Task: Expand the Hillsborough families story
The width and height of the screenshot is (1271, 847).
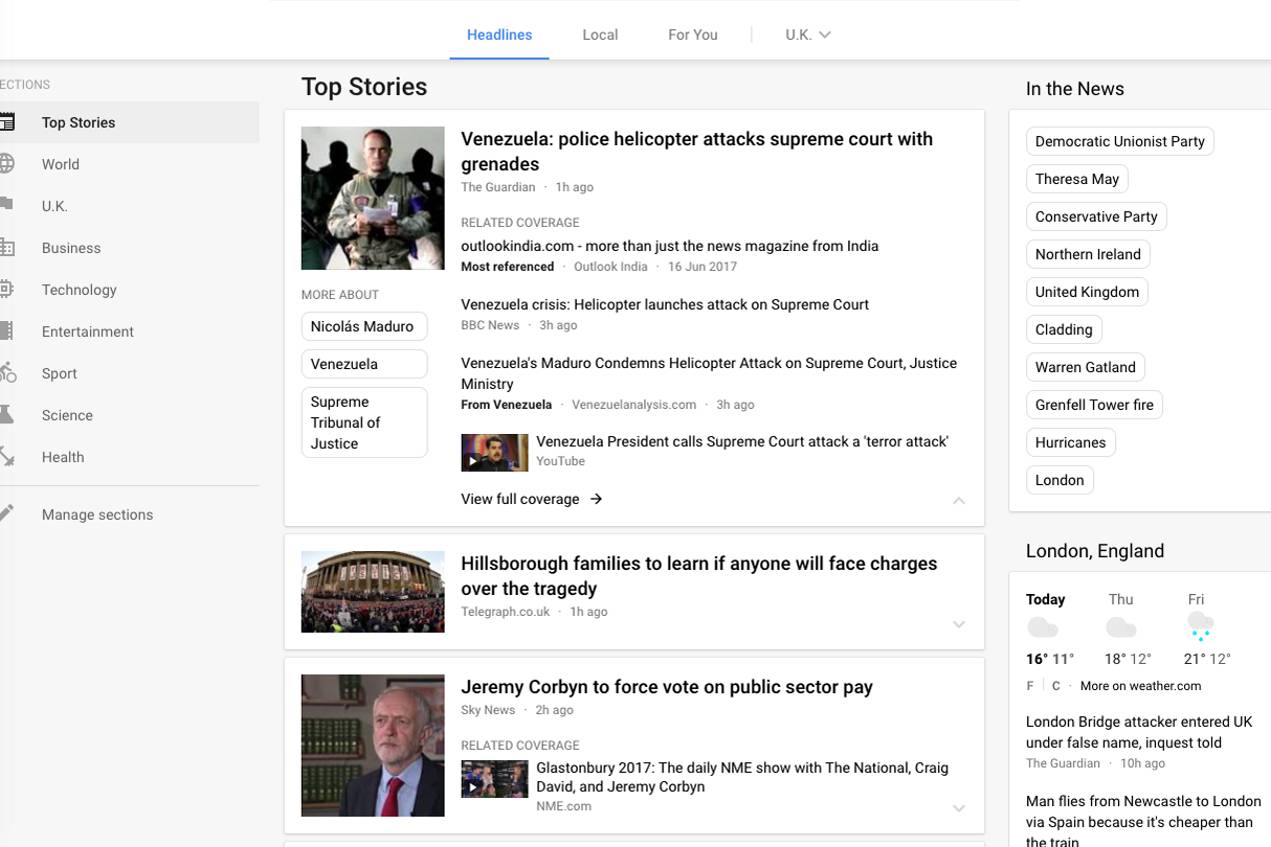Action: click(958, 624)
